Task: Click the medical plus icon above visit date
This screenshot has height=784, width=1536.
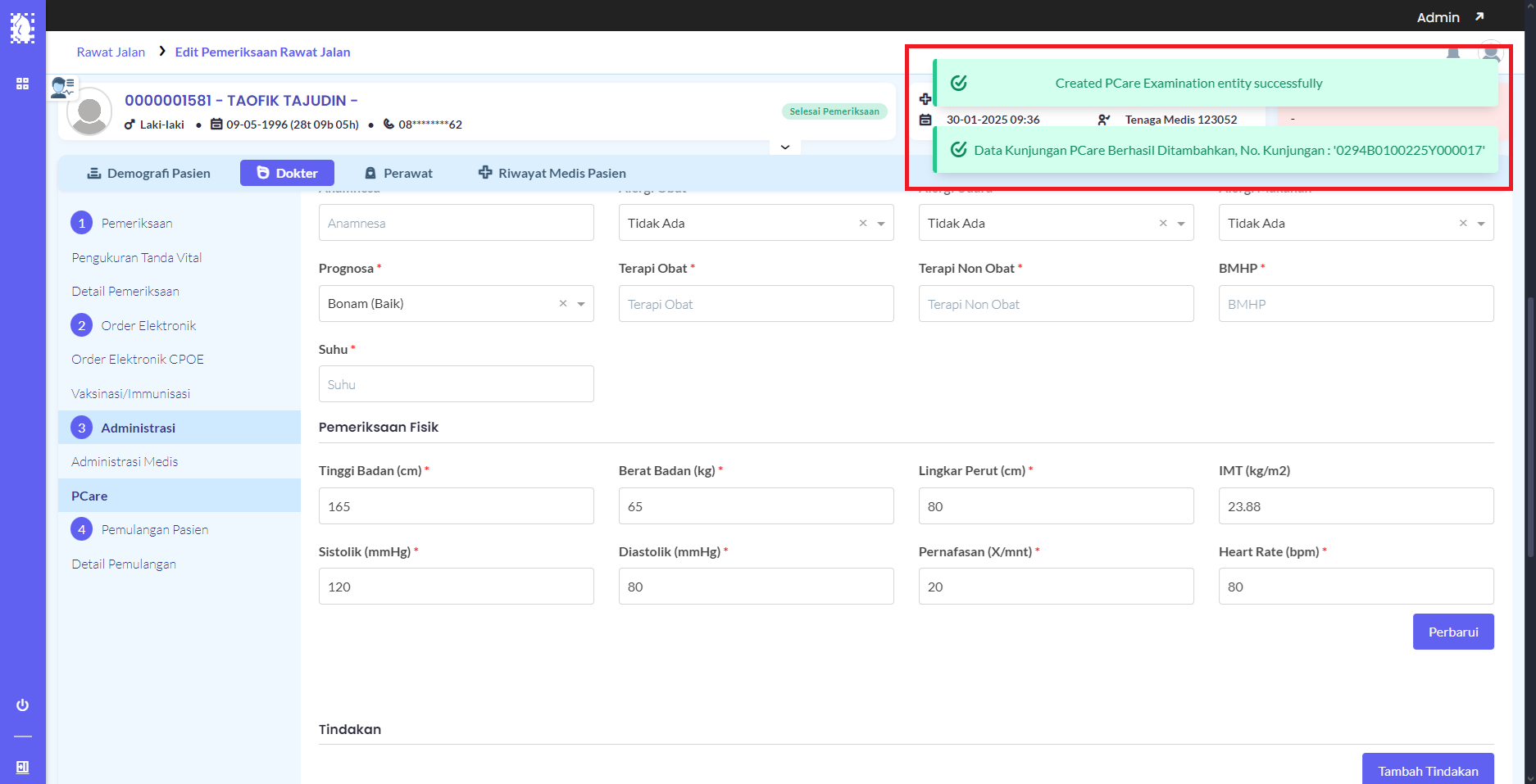Action: (925, 99)
